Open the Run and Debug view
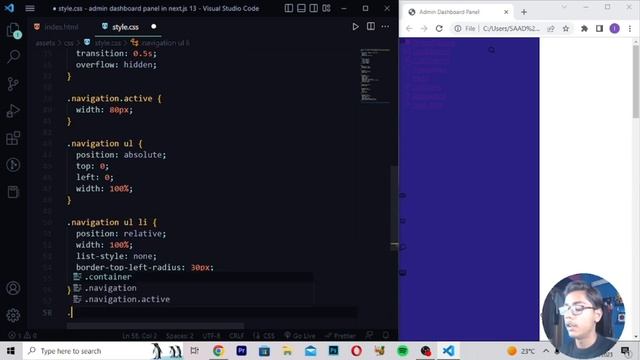 pyautogui.click(x=13, y=111)
